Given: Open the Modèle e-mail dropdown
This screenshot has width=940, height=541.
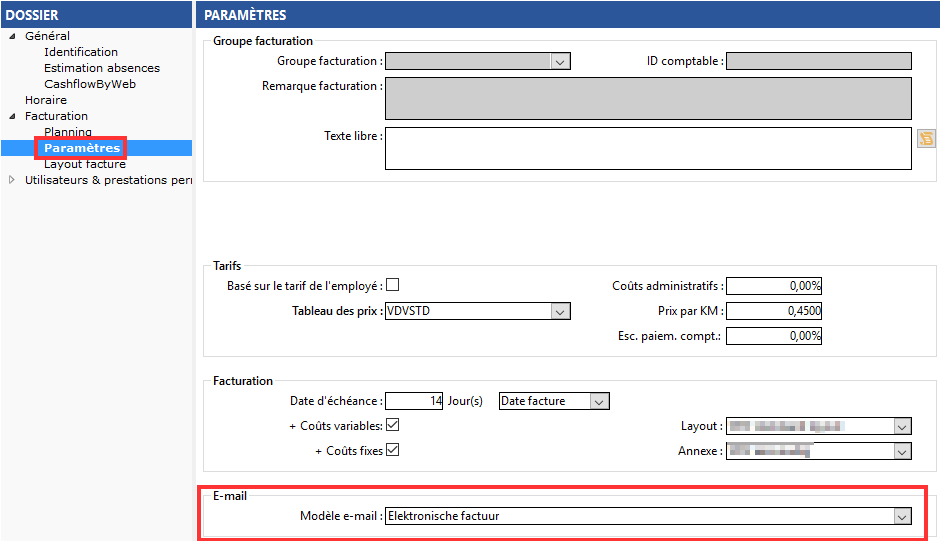Looking at the screenshot, I should (x=902, y=516).
